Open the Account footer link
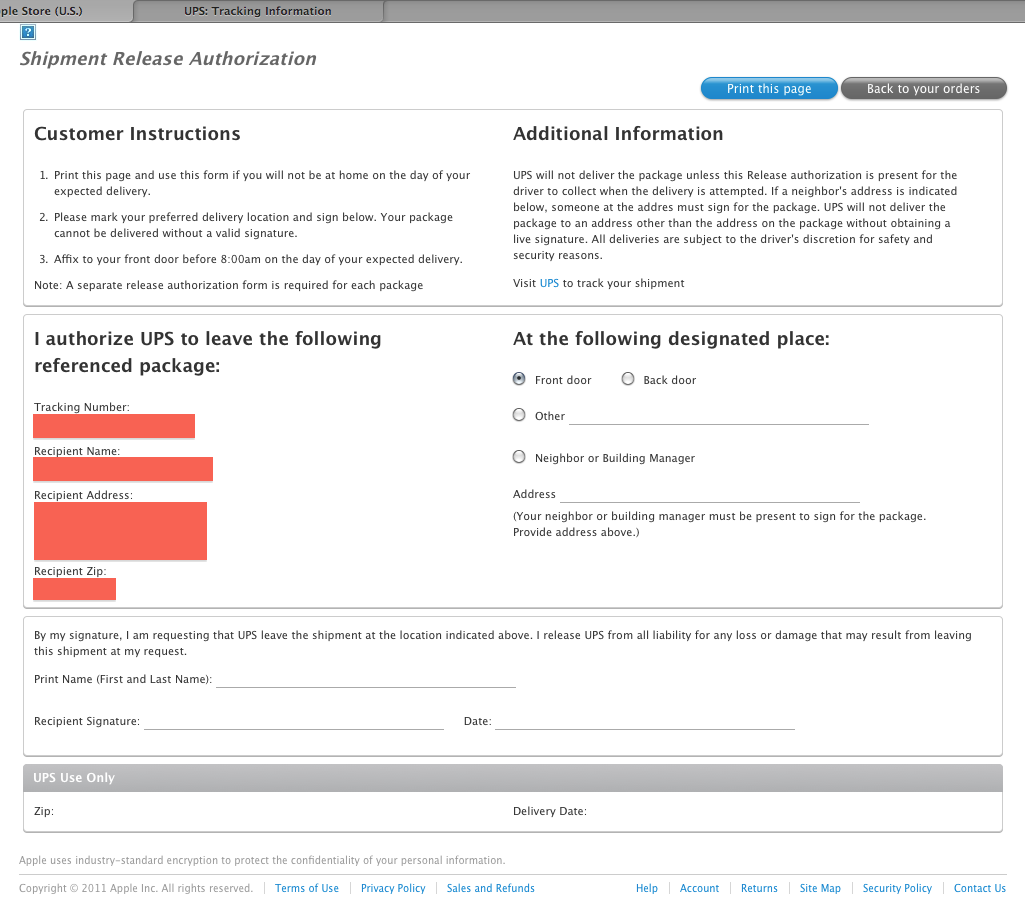The image size is (1025, 902). [699, 888]
